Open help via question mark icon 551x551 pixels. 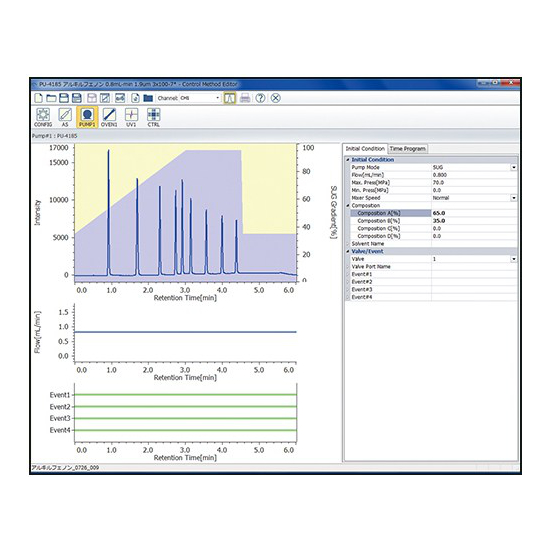click(260, 98)
